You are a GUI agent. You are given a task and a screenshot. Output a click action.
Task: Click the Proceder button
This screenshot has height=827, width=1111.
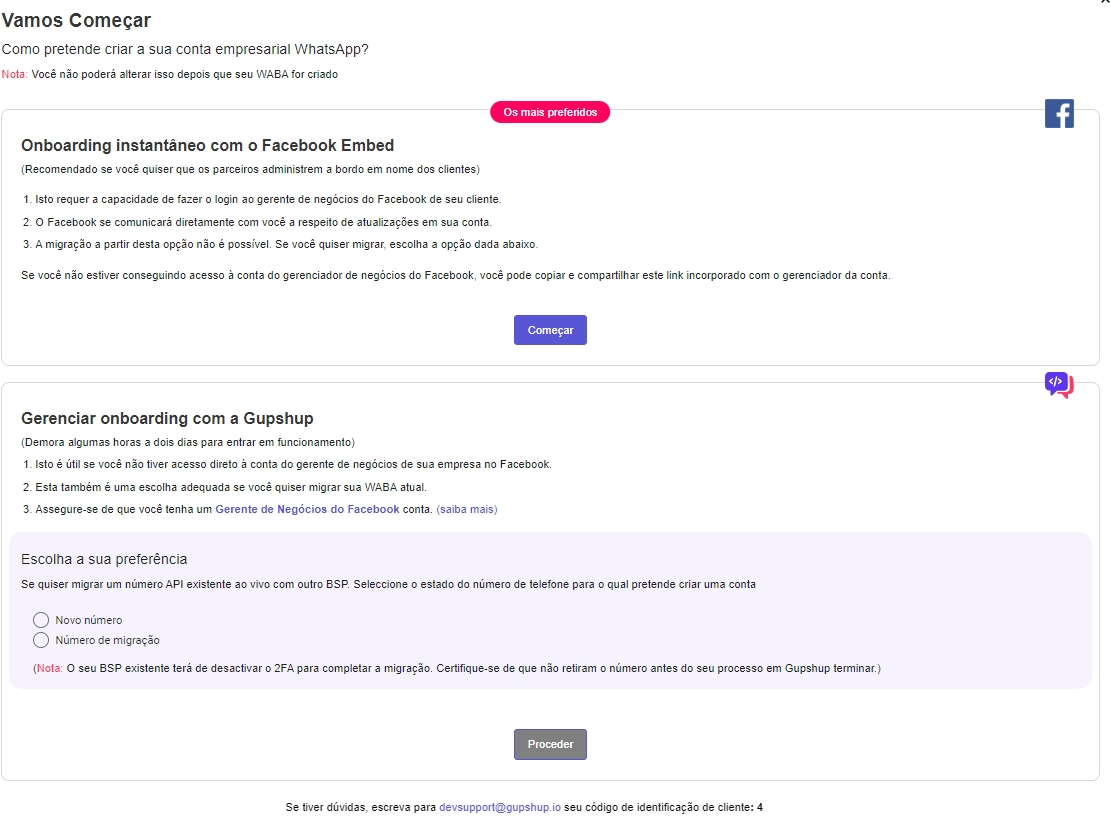pyautogui.click(x=550, y=744)
